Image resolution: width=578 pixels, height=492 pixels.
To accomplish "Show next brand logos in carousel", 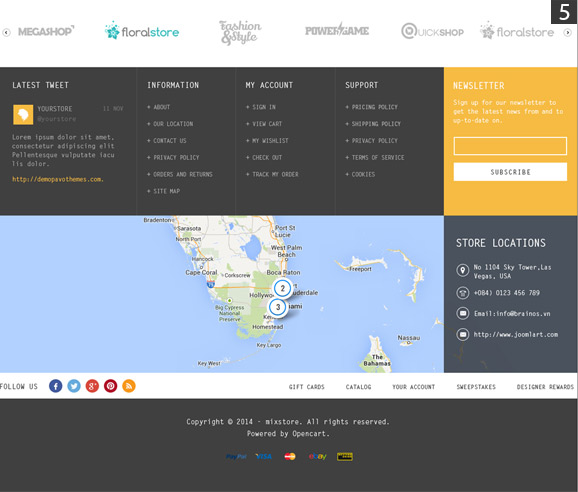I will click(x=568, y=32).
